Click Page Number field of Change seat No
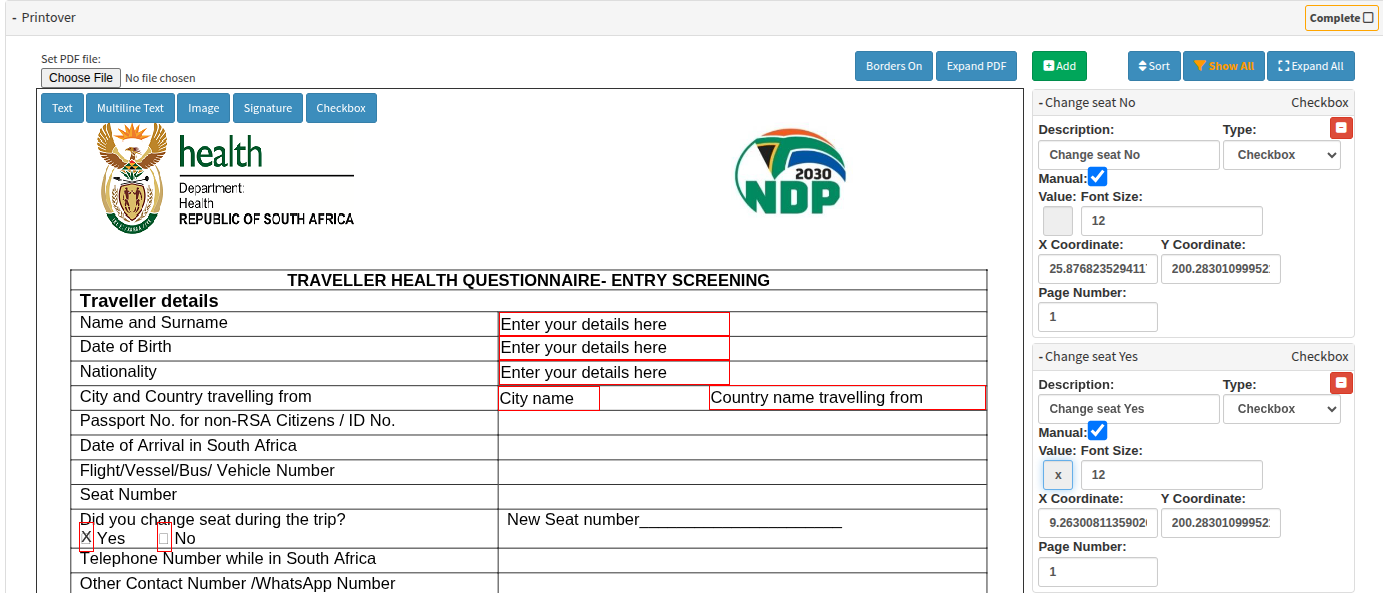This screenshot has height=593, width=1383. (x=1098, y=317)
